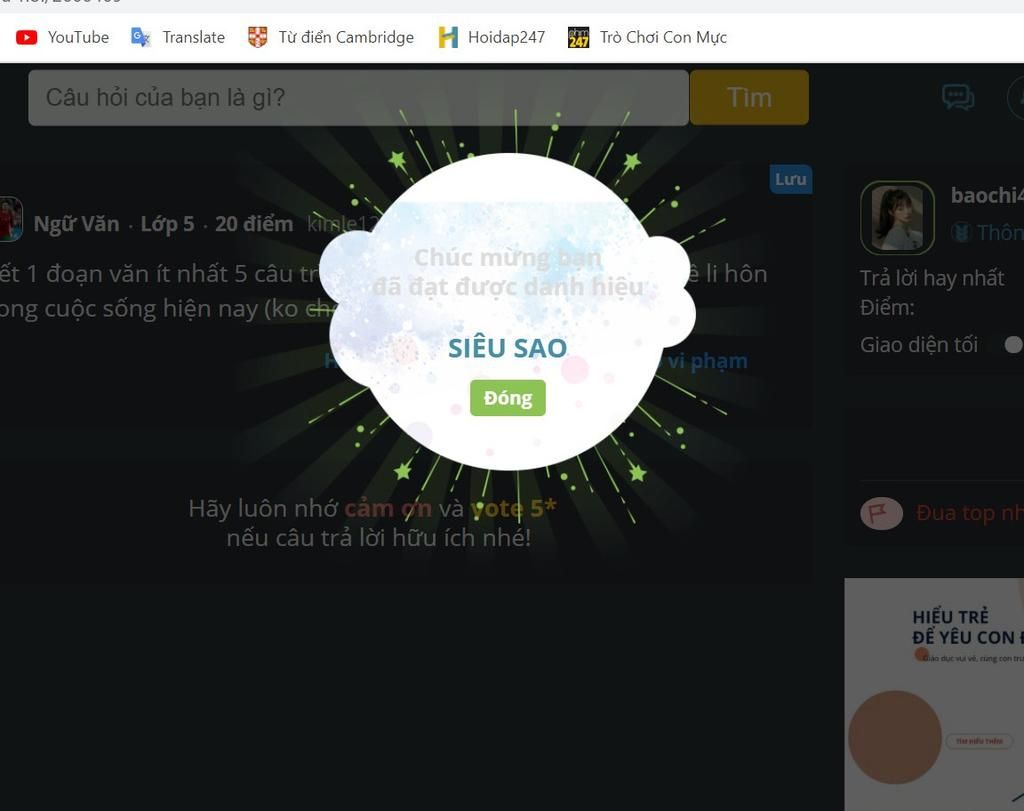This screenshot has height=811, width=1024.
Task: Close the popup with Đóng button
Action: [x=507, y=398]
